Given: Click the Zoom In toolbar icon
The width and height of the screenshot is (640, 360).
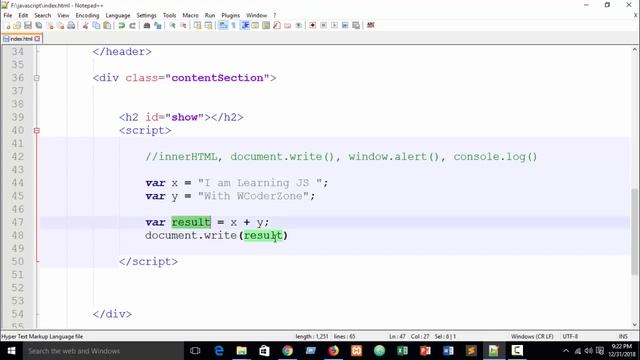Looking at the screenshot, I should coord(172,25).
